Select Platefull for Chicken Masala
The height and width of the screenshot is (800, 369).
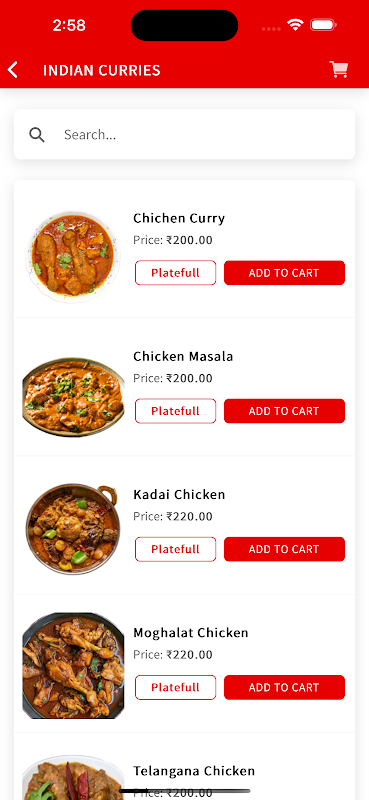(x=176, y=411)
